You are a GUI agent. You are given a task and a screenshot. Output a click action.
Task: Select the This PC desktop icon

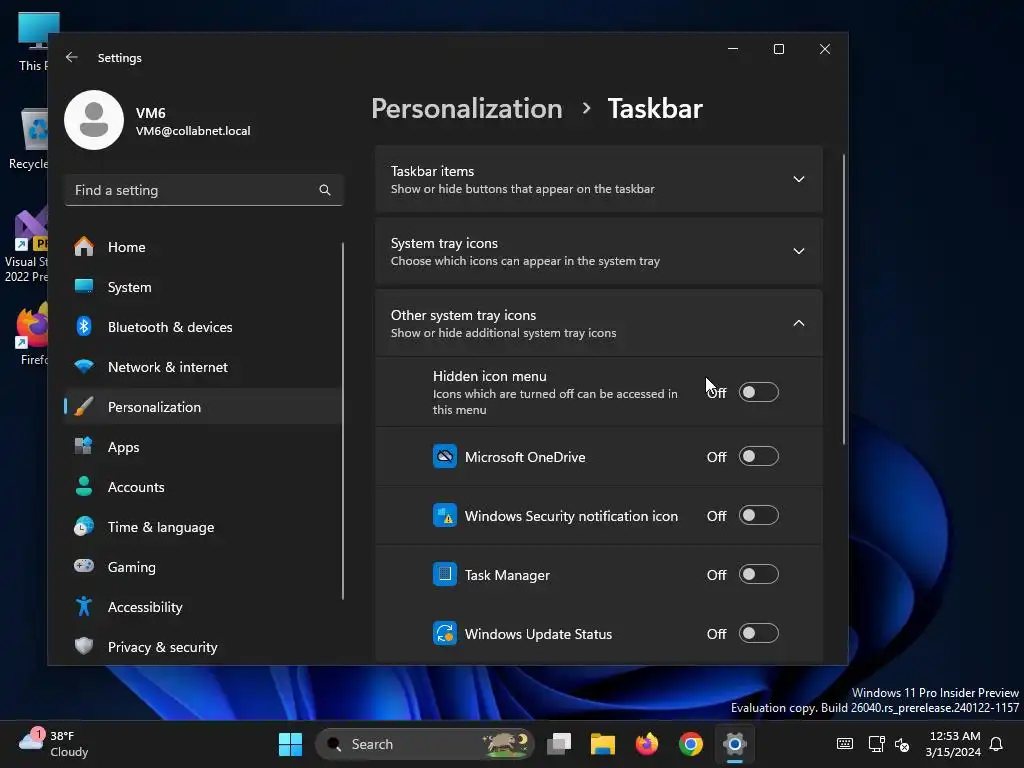(x=33, y=42)
